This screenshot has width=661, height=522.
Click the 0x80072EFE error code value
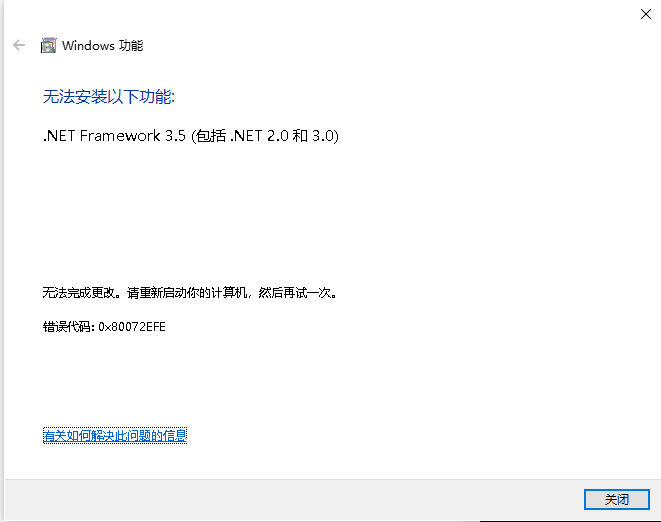[132, 326]
